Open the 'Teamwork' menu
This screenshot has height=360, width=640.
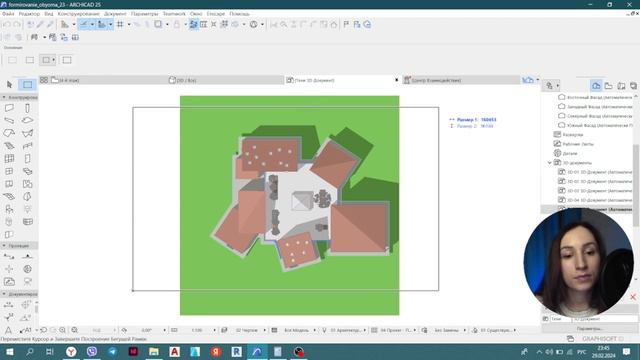pos(174,14)
